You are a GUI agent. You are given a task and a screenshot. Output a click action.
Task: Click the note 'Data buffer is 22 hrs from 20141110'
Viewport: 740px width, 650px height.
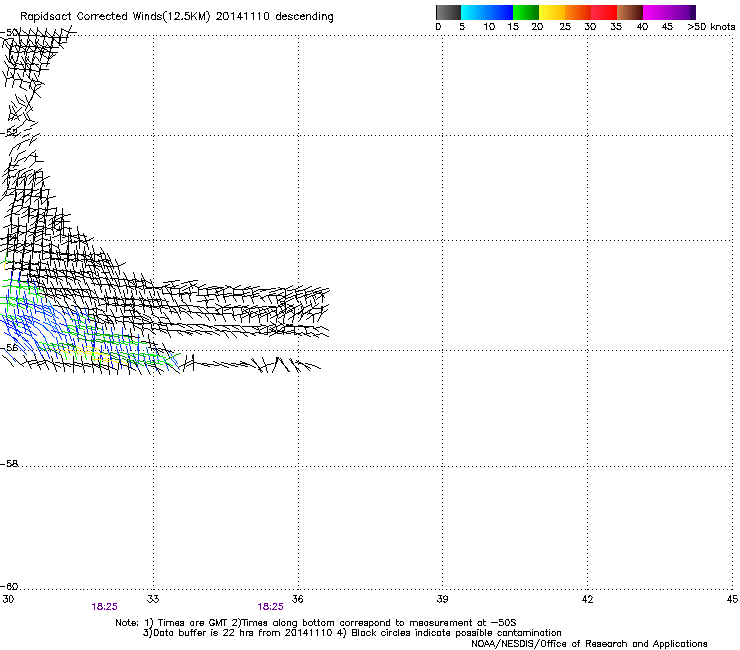(242, 633)
